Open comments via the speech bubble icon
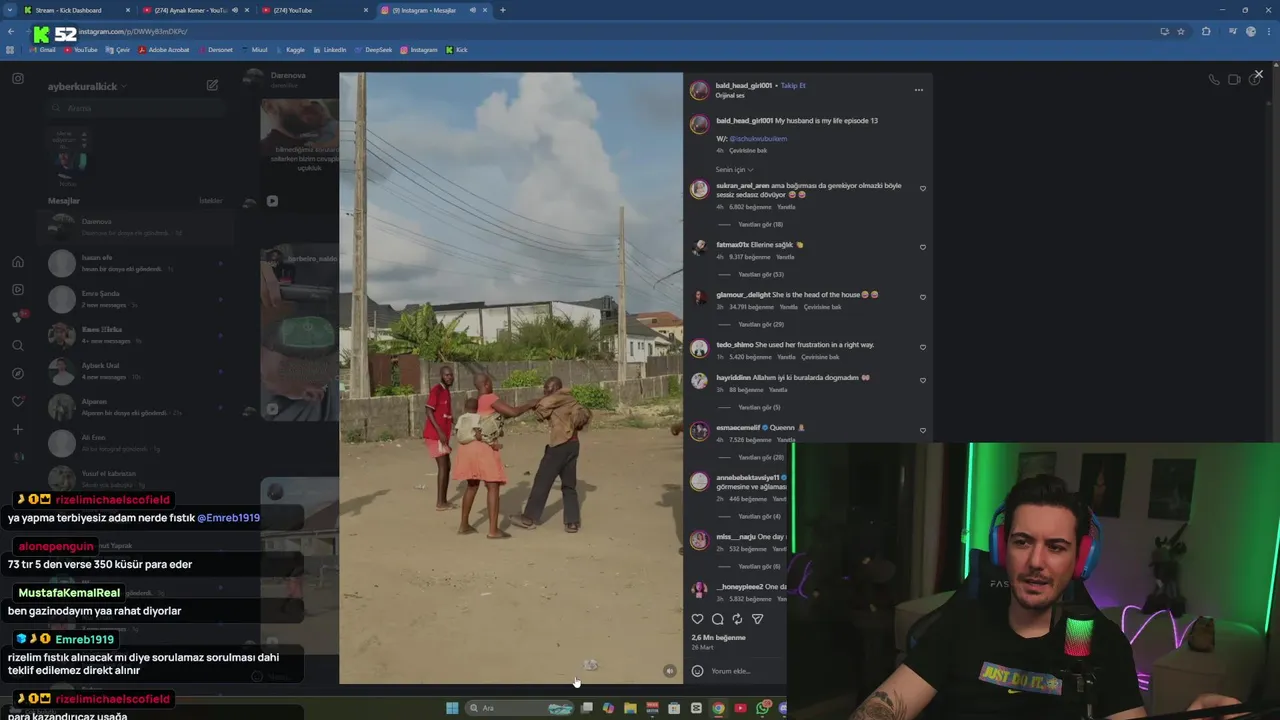 point(717,619)
